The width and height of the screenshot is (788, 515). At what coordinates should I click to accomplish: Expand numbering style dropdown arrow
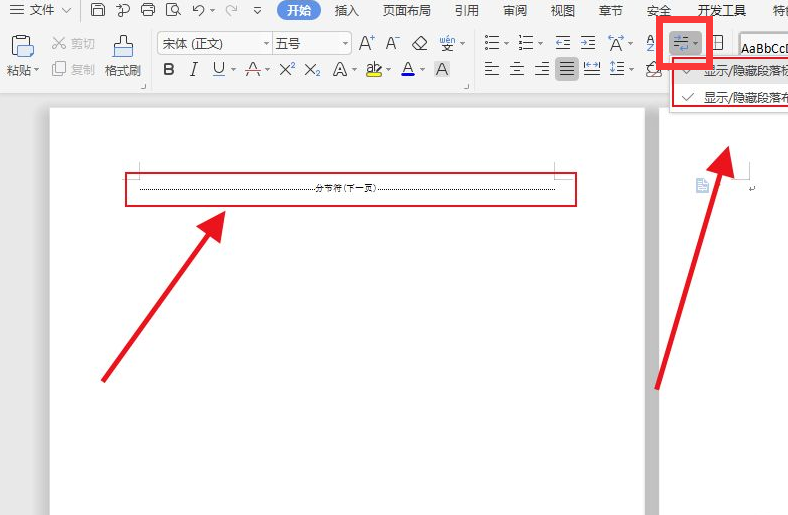(540, 44)
